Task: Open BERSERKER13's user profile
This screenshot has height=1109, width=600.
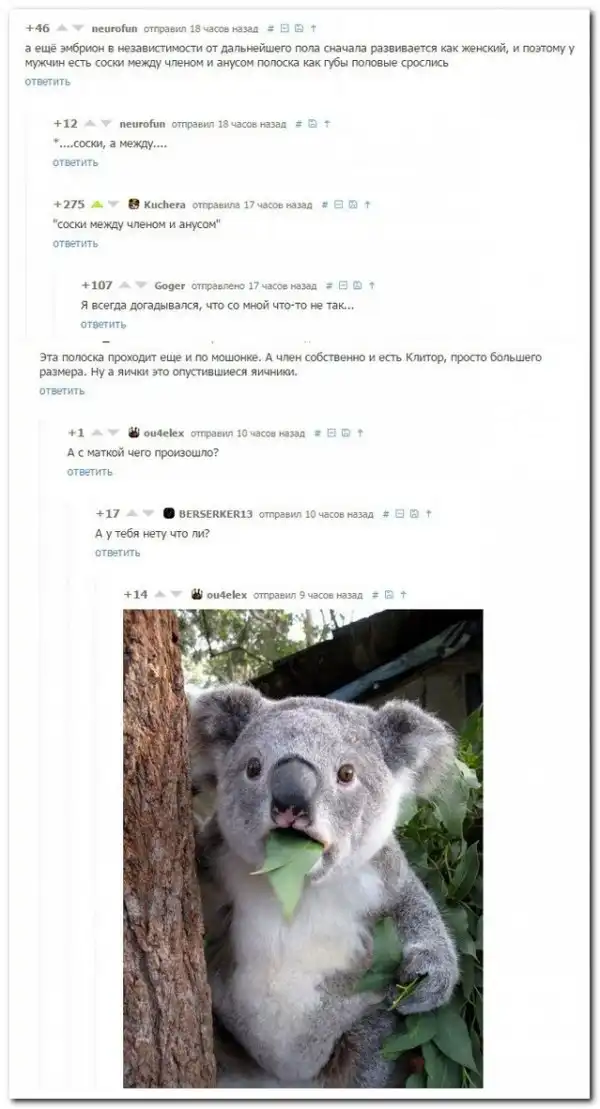Action: [x=215, y=514]
